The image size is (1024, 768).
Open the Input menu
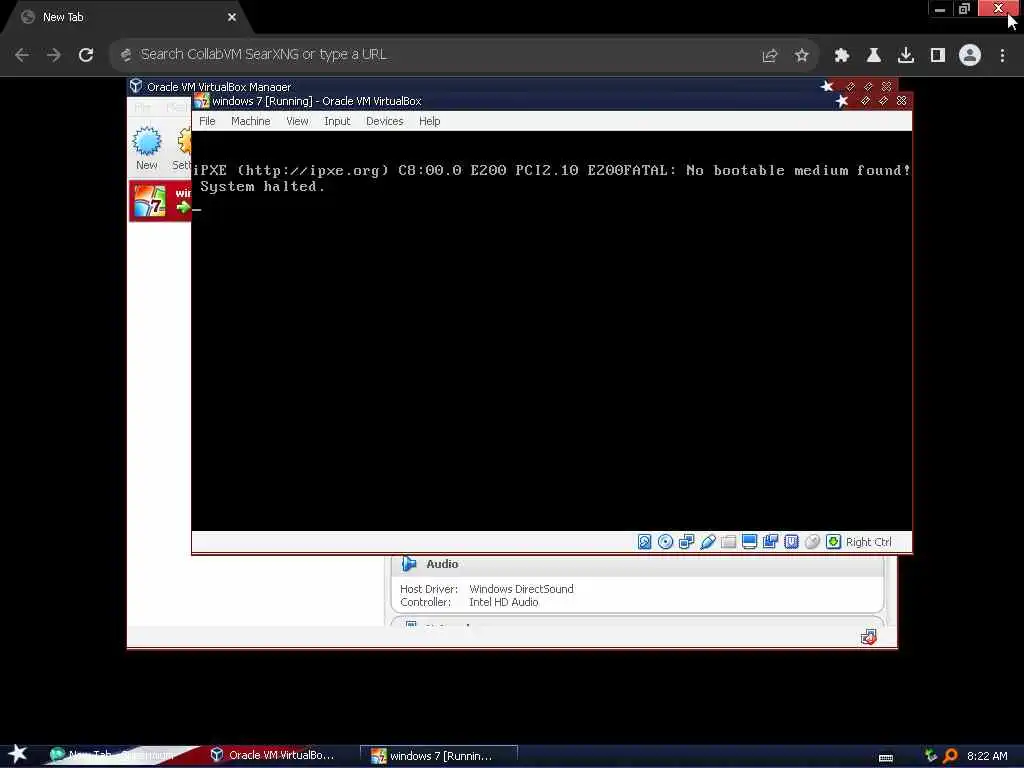coord(337,121)
